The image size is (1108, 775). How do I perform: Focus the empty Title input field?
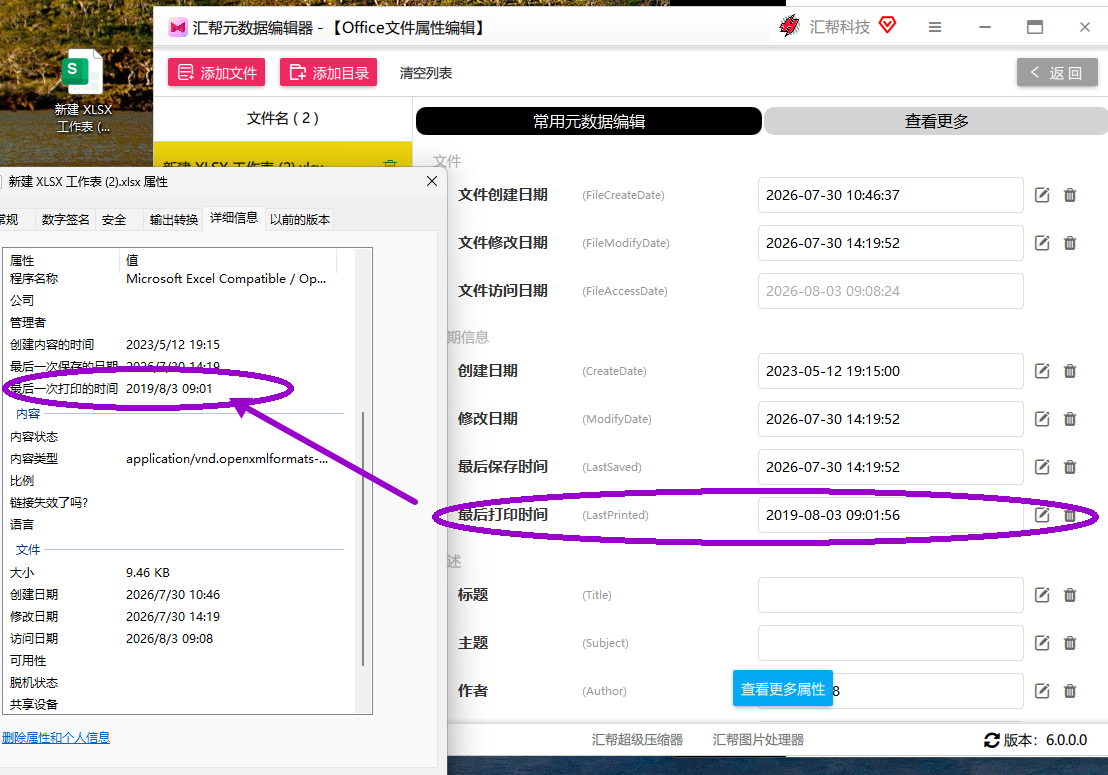(890, 595)
